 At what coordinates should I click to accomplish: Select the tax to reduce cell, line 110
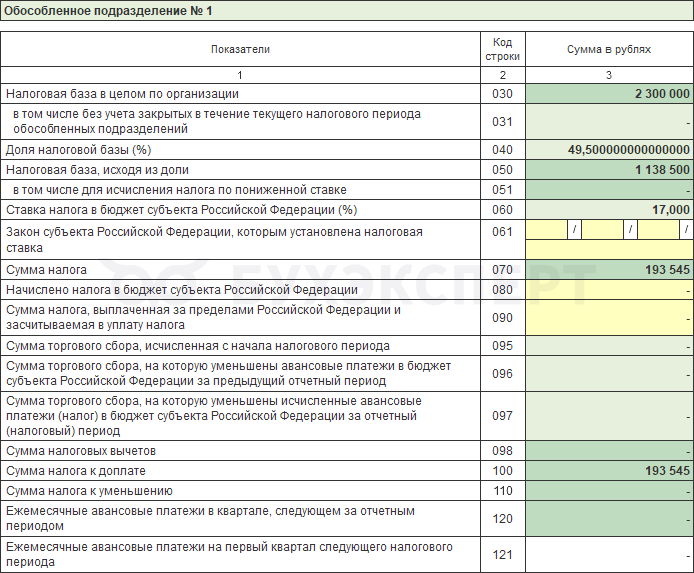[x=609, y=491]
